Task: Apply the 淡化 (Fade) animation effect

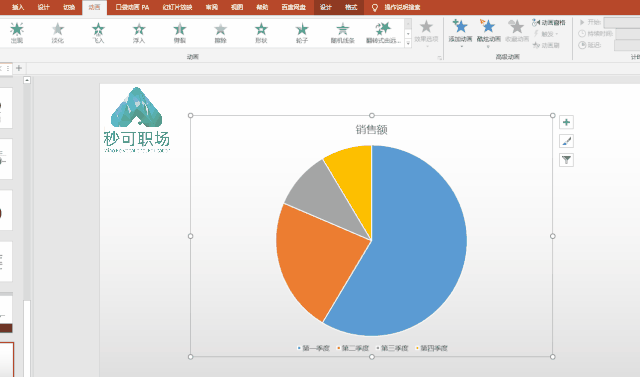Action: tap(58, 33)
